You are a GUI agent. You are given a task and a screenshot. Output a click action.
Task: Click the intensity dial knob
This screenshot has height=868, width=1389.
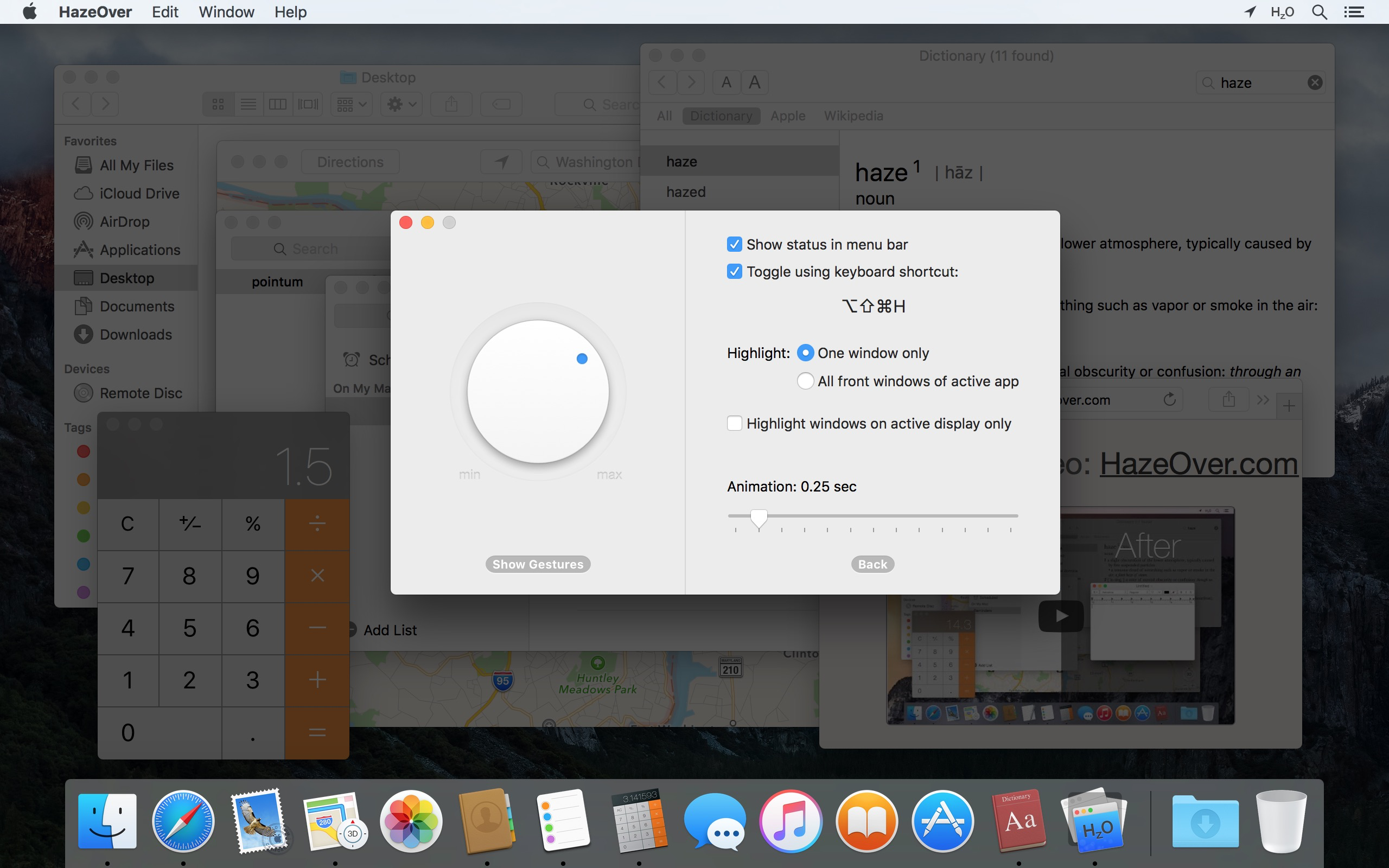click(538, 391)
